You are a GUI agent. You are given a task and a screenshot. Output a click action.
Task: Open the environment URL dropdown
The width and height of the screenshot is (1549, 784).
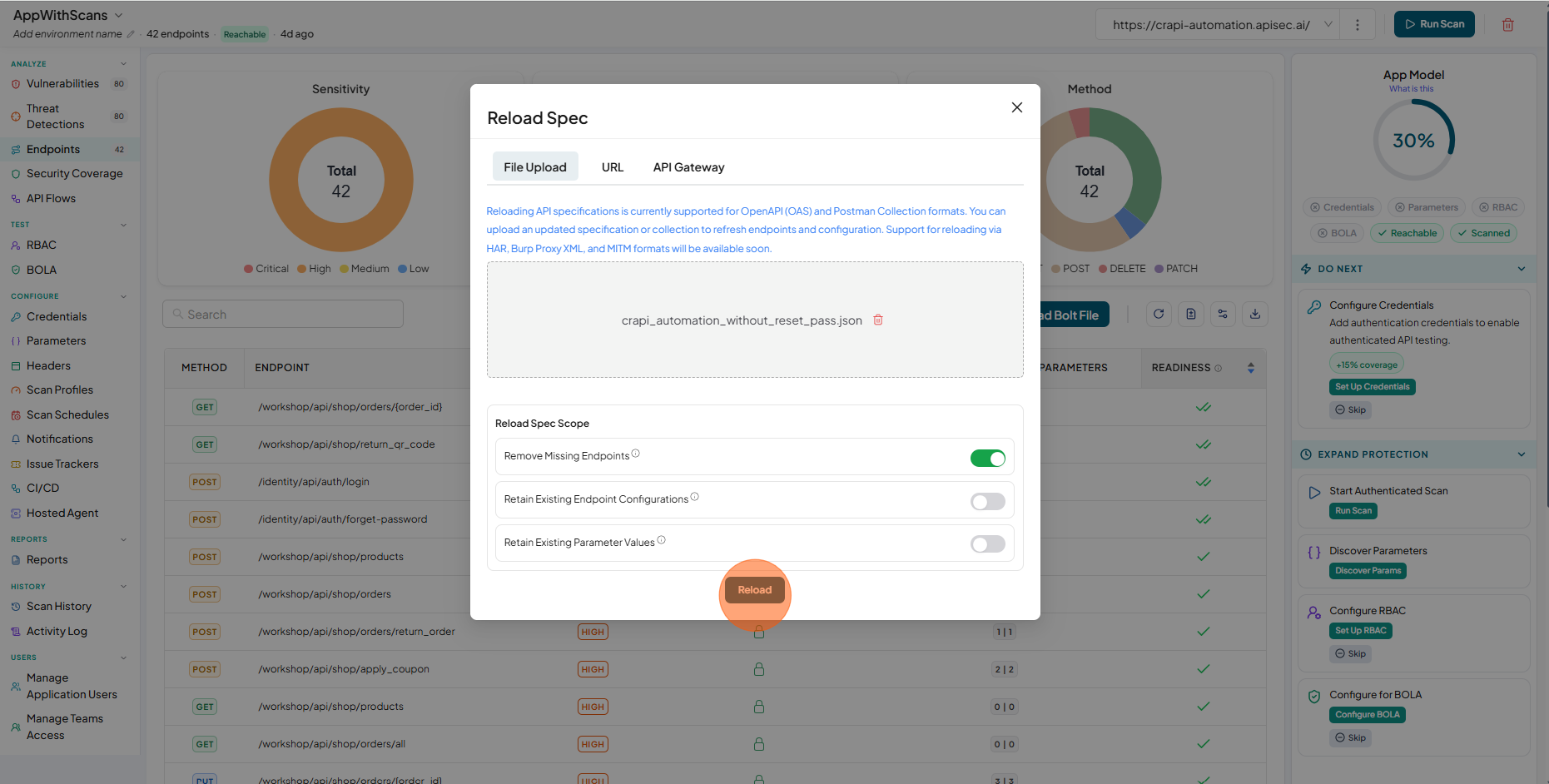click(1328, 25)
